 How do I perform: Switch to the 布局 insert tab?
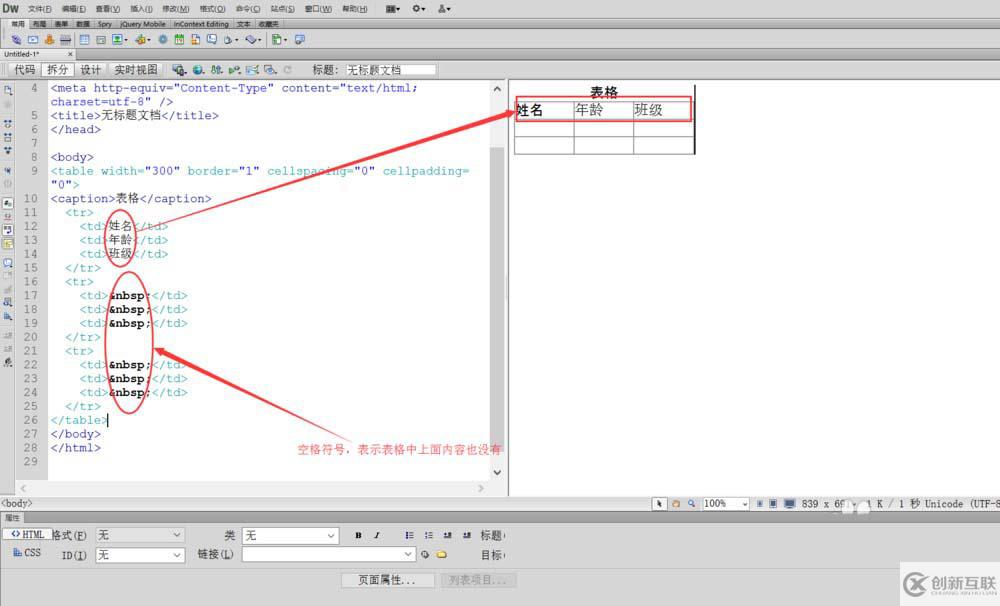(40, 24)
